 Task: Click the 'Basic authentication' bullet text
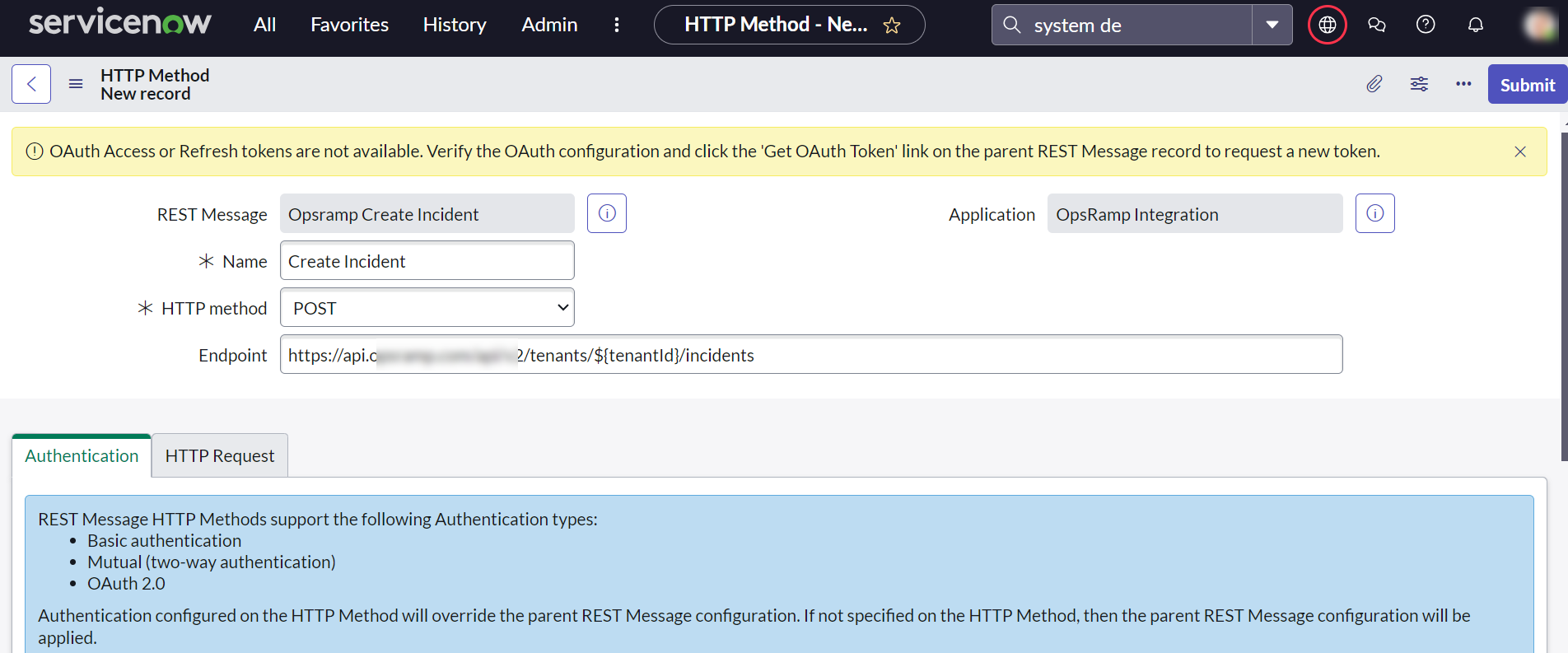tap(165, 541)
